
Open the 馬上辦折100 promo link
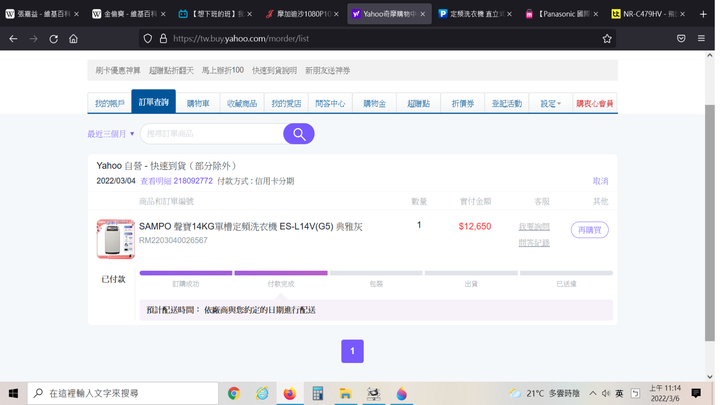click(223, 71)
